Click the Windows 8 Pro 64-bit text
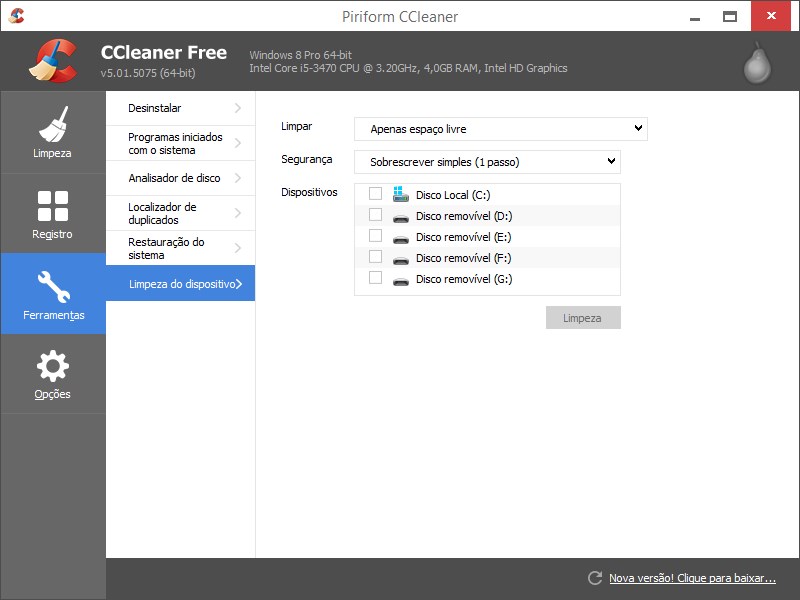The width and height of the screenshot is (800, 600). [301, 55]
